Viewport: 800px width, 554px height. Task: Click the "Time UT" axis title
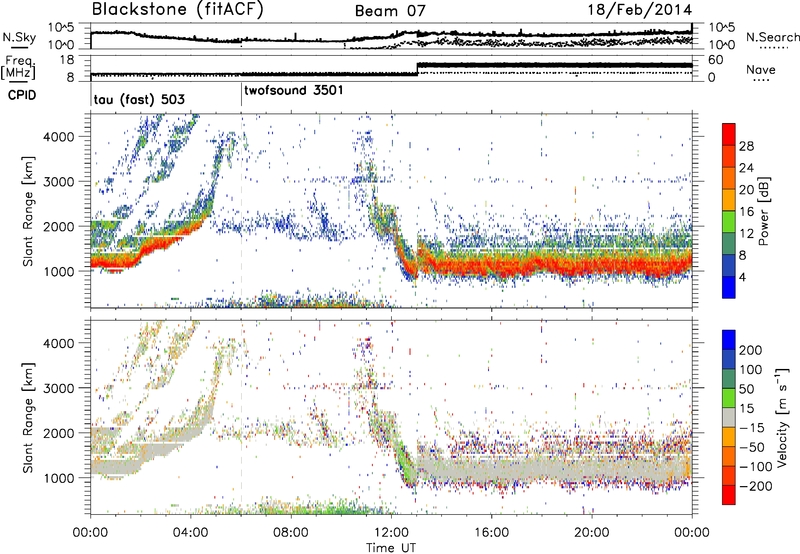391,548
